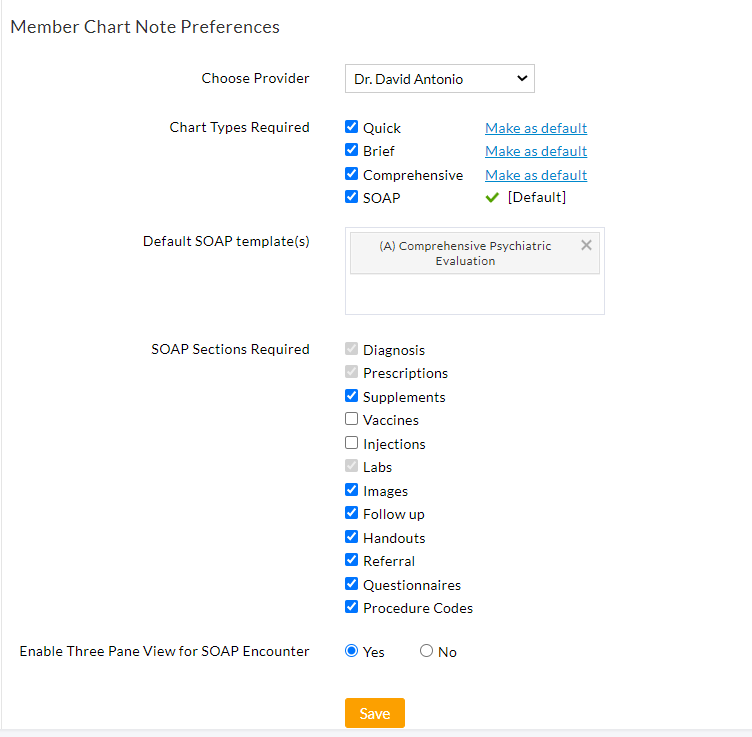Viewport: 752px width, 737px height.
Task: Uncheck the Images SOAP section
Action: pyautogui.click(x=352, y=490)
